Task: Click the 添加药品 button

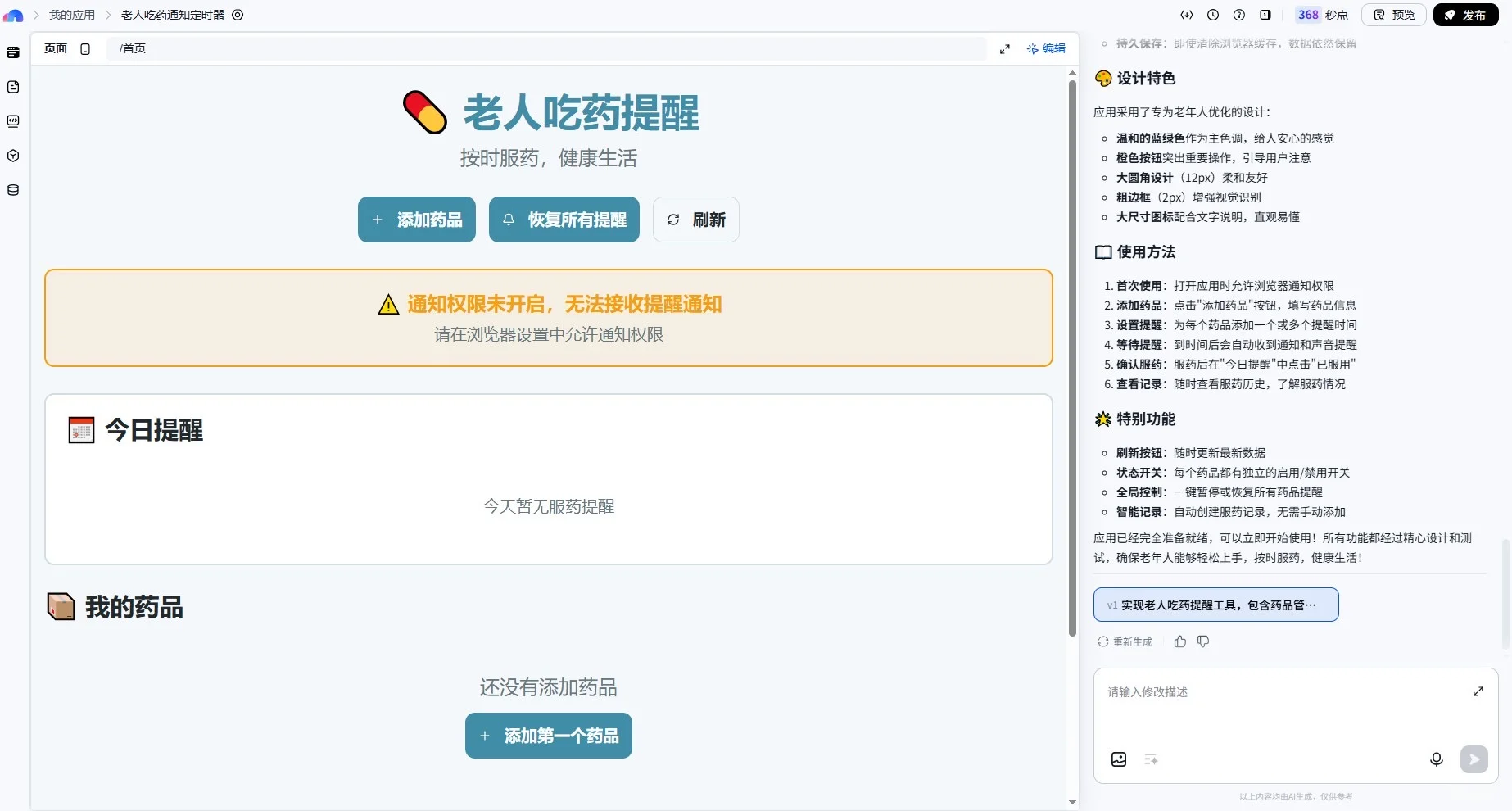Action: (416, 220)
